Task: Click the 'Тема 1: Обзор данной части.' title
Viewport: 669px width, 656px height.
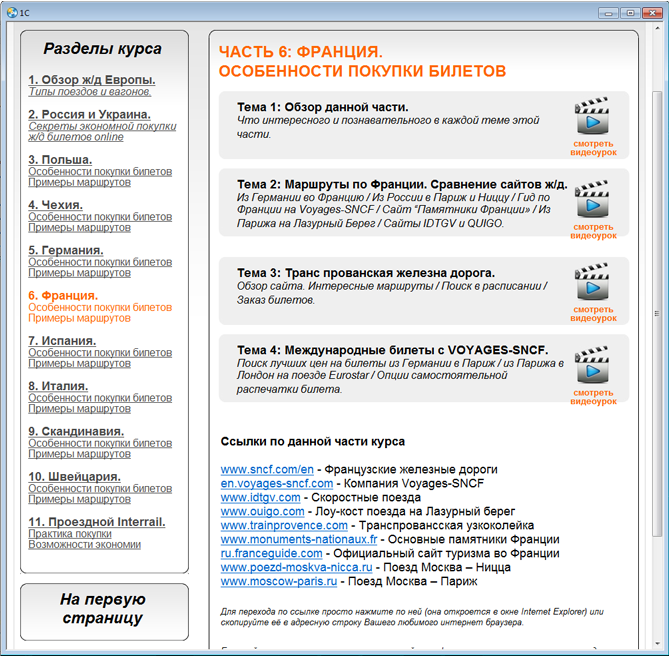Action: click(323, 107)
